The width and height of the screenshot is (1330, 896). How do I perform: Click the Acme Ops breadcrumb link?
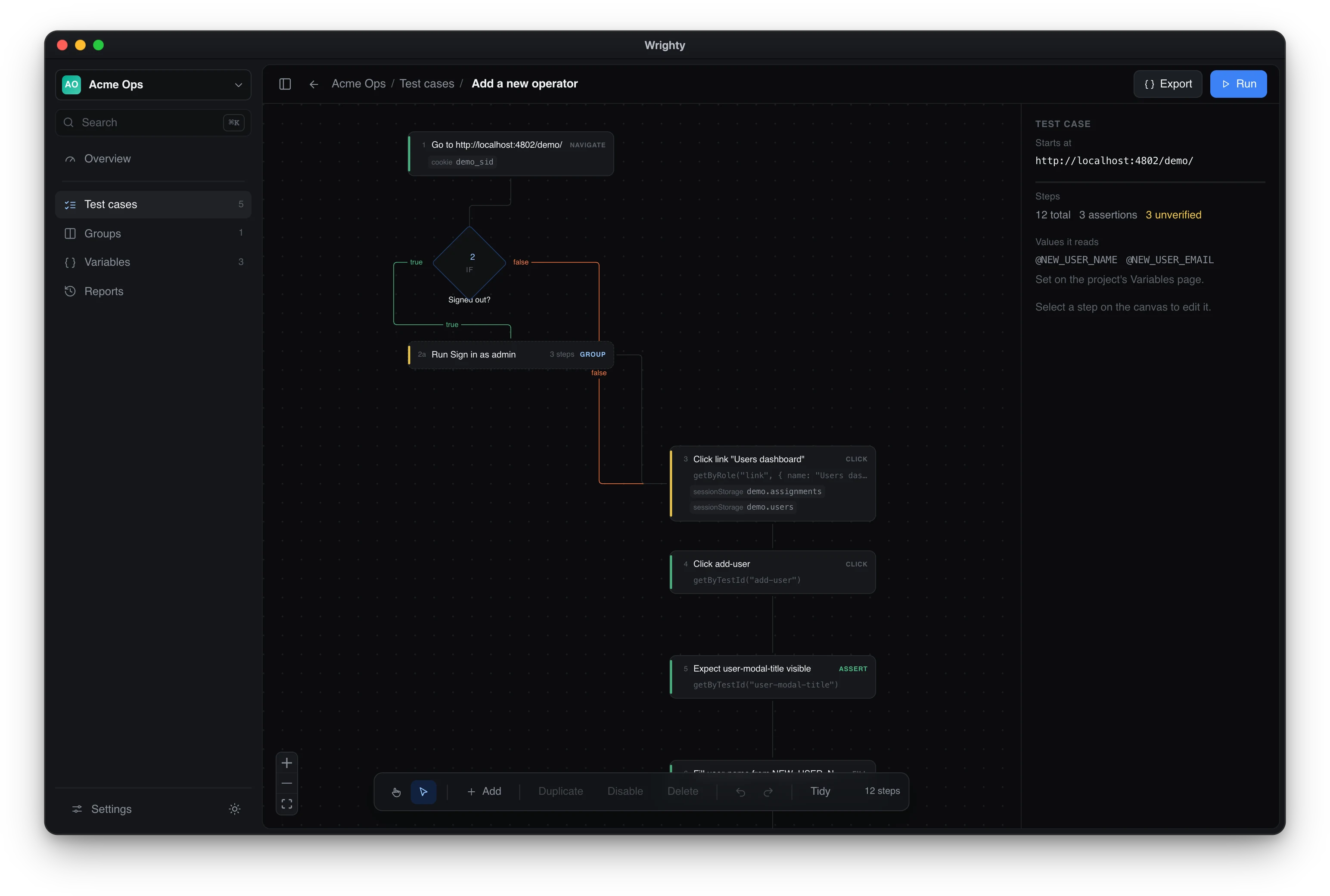point(359,84)
